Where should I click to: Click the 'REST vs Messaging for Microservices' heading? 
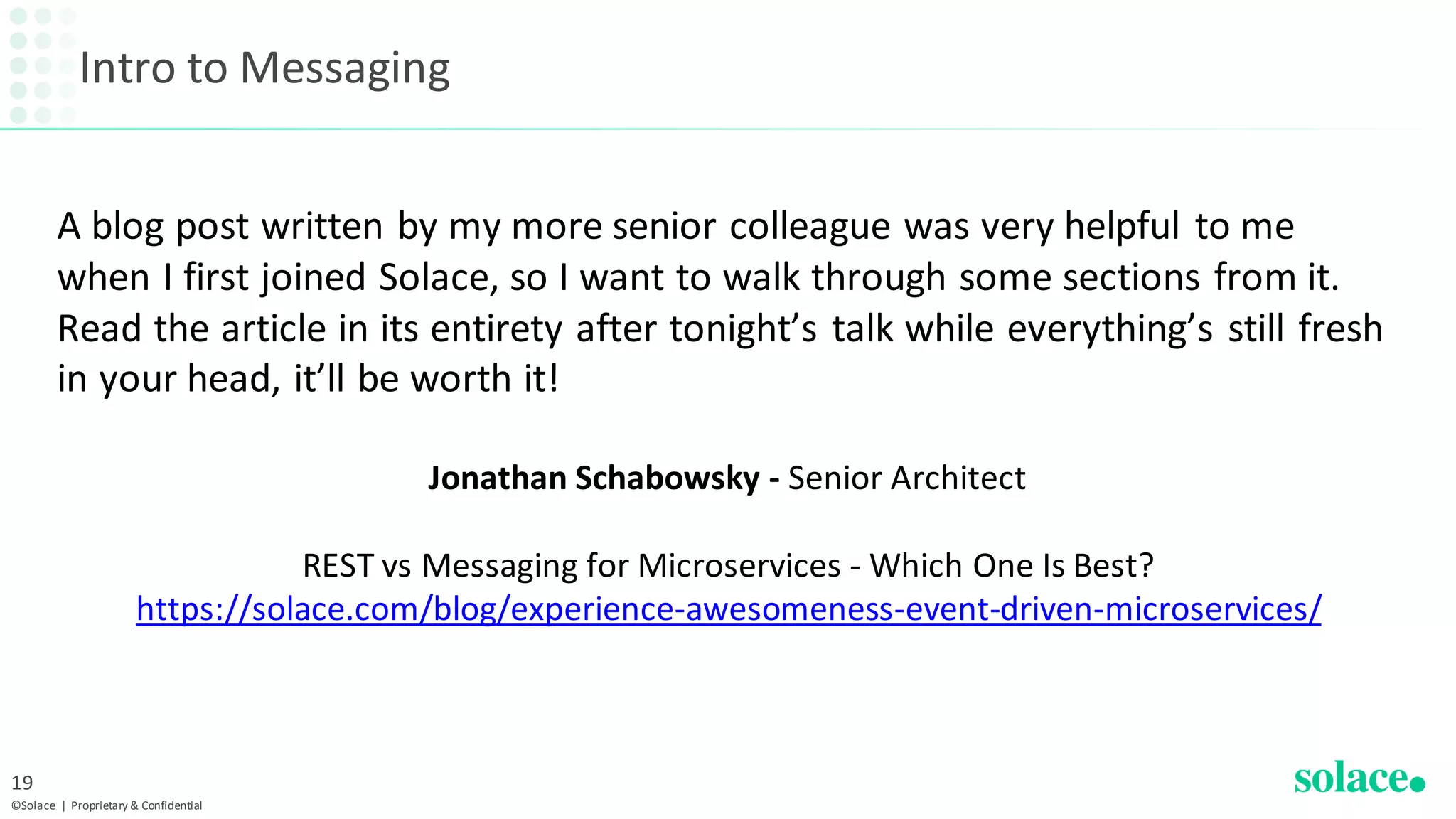(571, 566)
